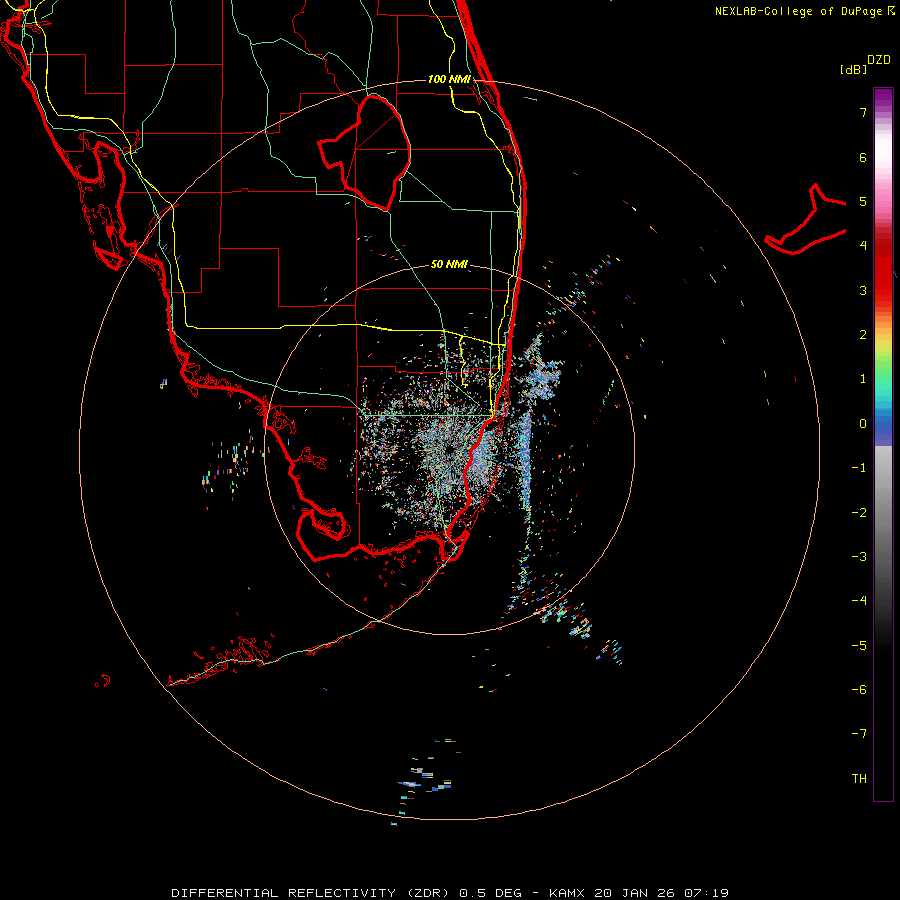The height and width of the screenshot is (900, 900).
Task: Click the 50 NMI range ring label
Action: click(x=449, y=264)
